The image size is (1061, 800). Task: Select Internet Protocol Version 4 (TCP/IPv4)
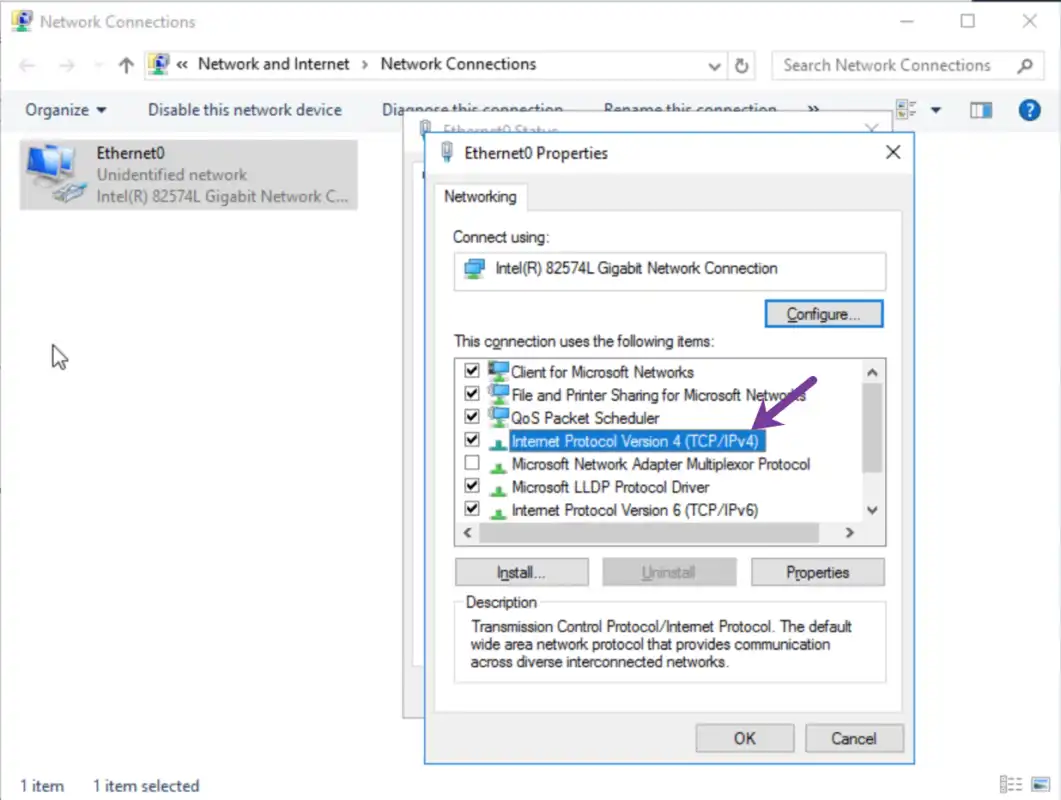click(635, 441)
